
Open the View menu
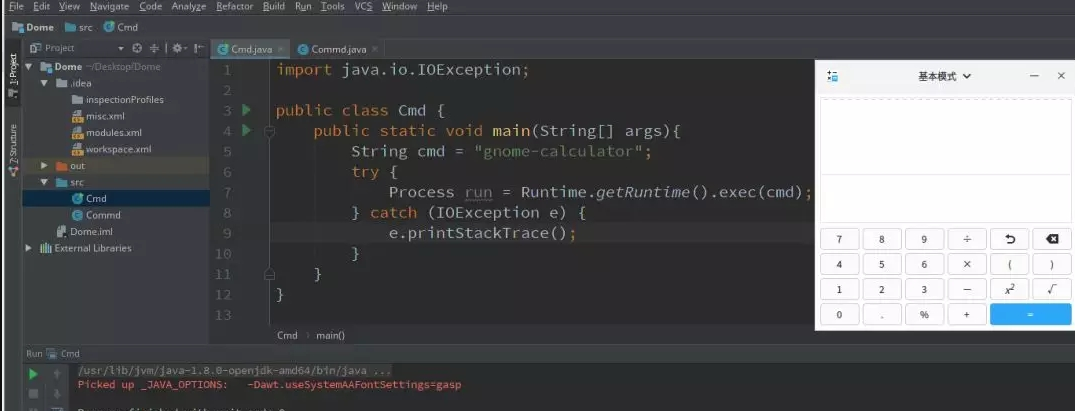[x=69, y=6]
